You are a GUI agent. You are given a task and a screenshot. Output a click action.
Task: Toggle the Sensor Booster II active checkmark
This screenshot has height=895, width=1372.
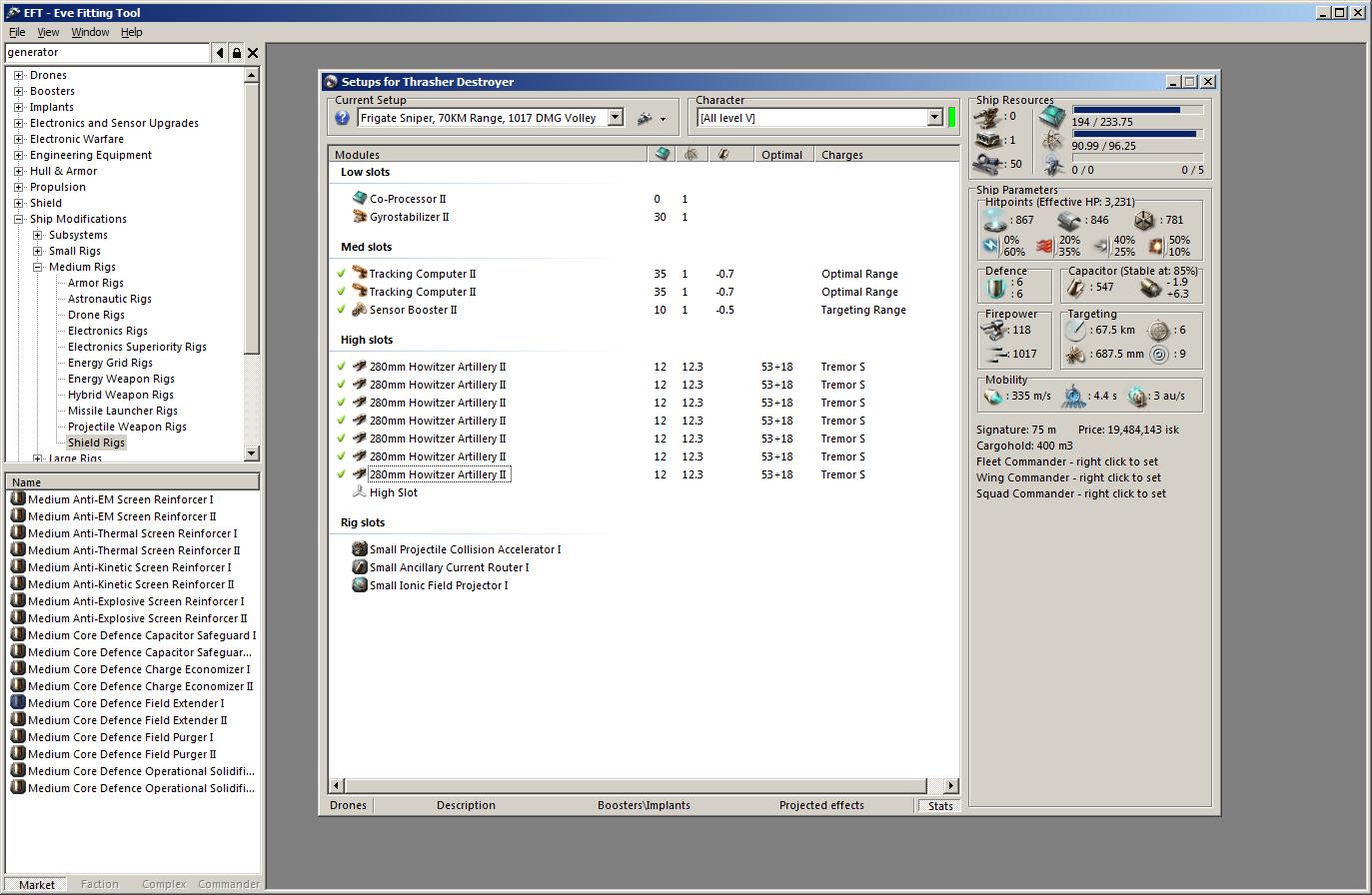342,310
